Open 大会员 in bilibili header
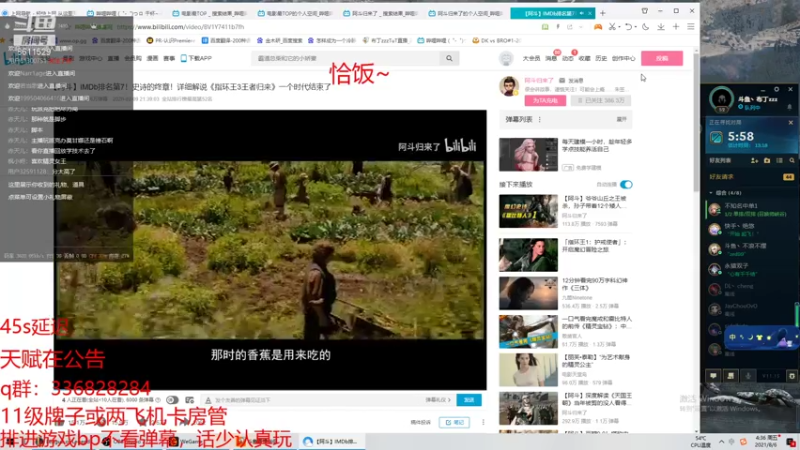The width and height of the screenshot is (800, 450). [531, 59]
